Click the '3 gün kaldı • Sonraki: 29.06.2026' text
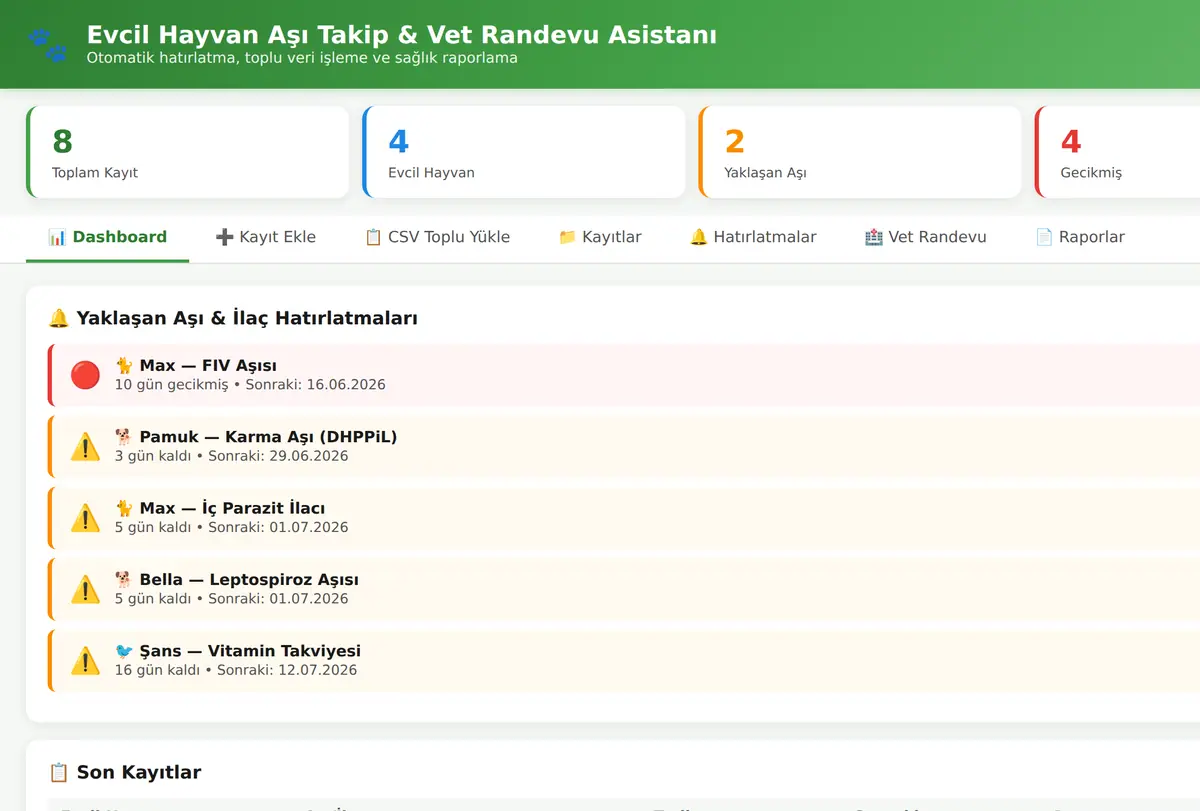The image size is (1200, 811). [232, 456]
